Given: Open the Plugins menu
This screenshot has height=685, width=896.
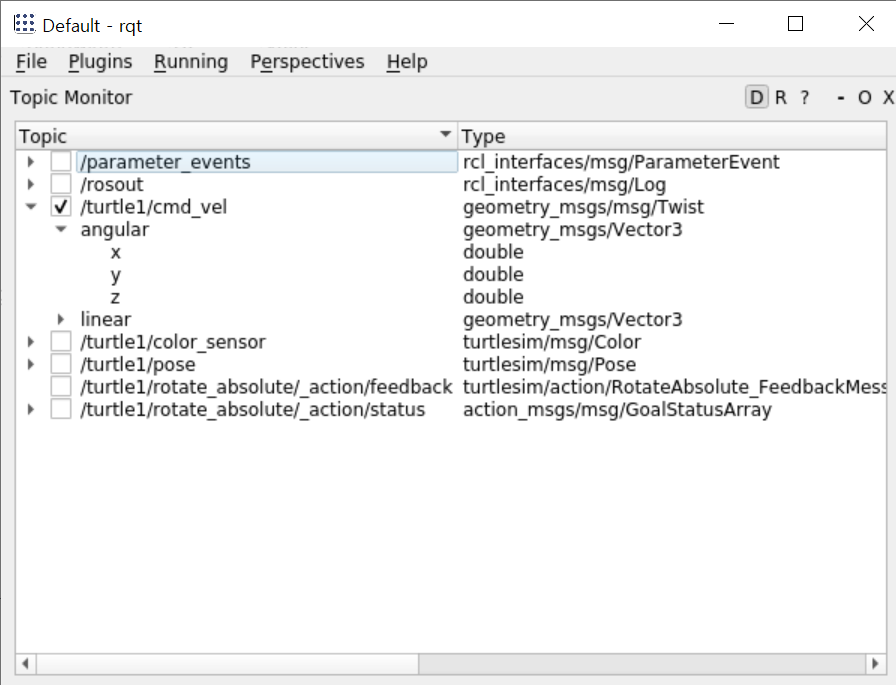Looking at the screenshot, I should click(100, 62).
